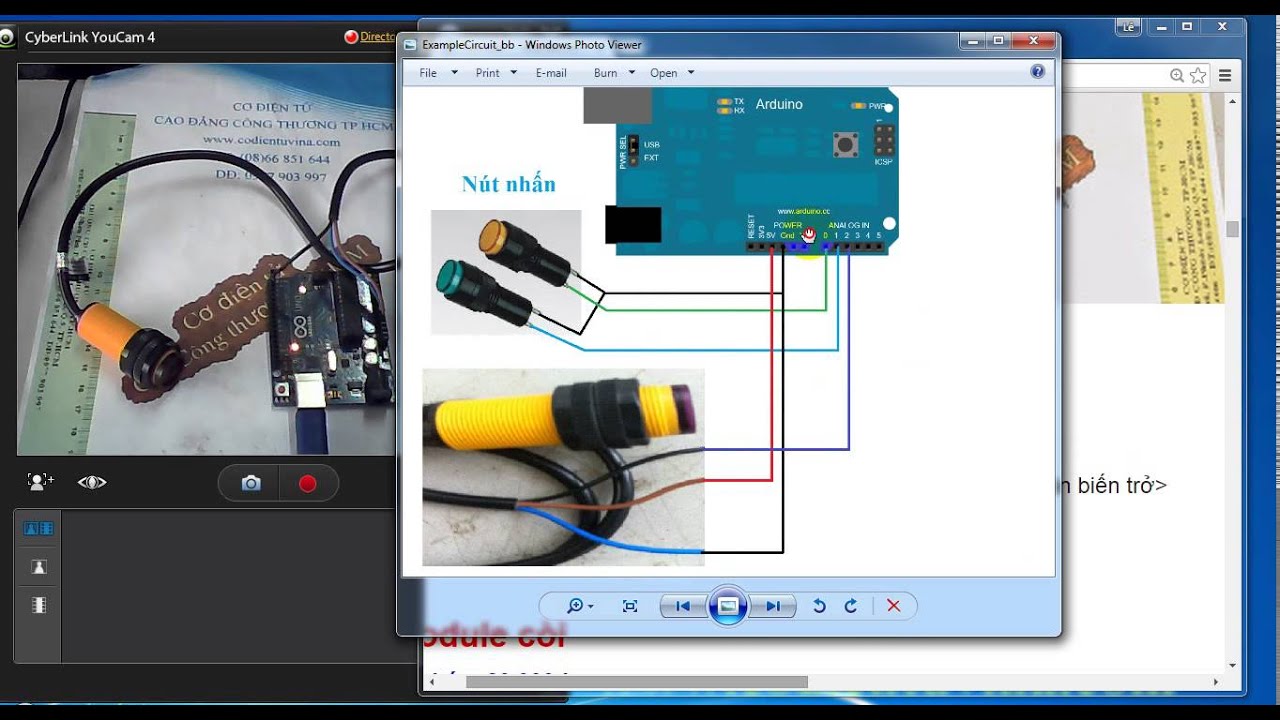Click the CyberLink YouCam logo icon
Screen dimensions: 1280x720
[x=7, y=38]
